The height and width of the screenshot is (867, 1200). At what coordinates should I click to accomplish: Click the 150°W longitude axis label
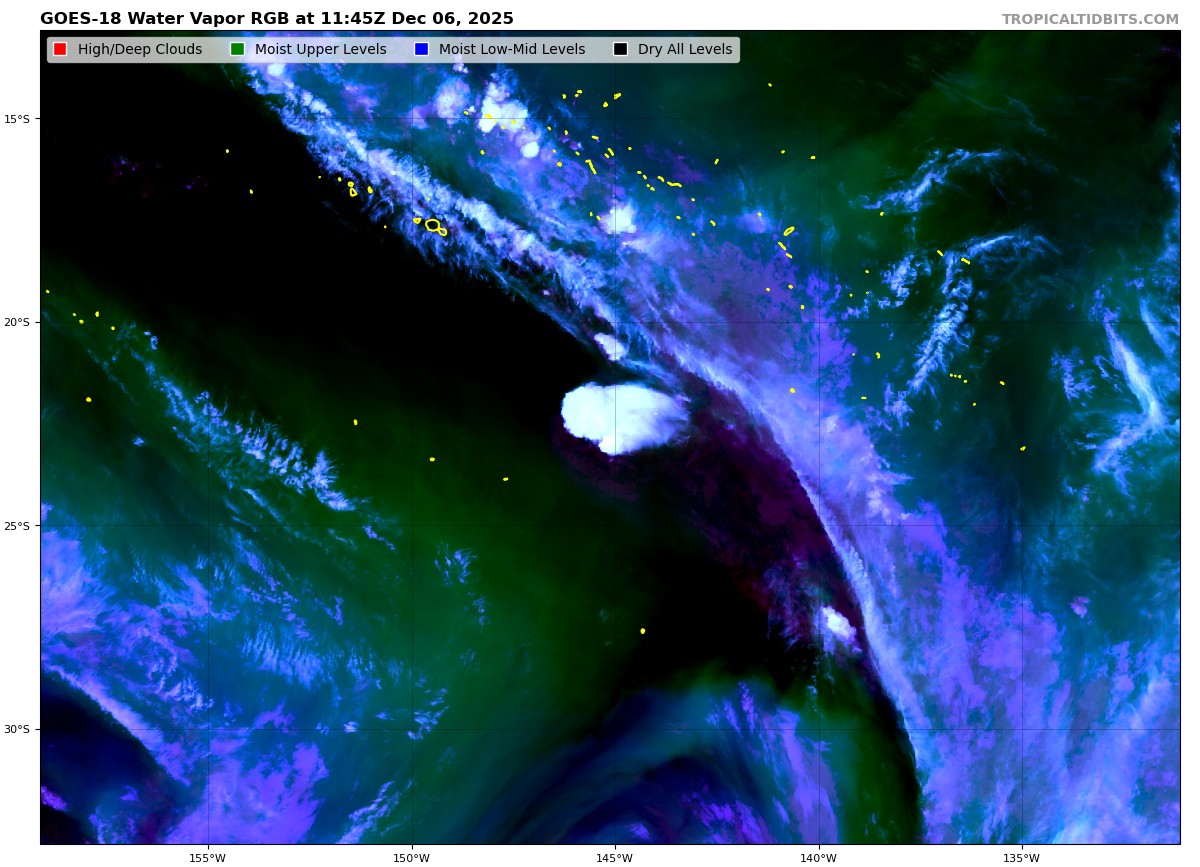pos(411,857)
